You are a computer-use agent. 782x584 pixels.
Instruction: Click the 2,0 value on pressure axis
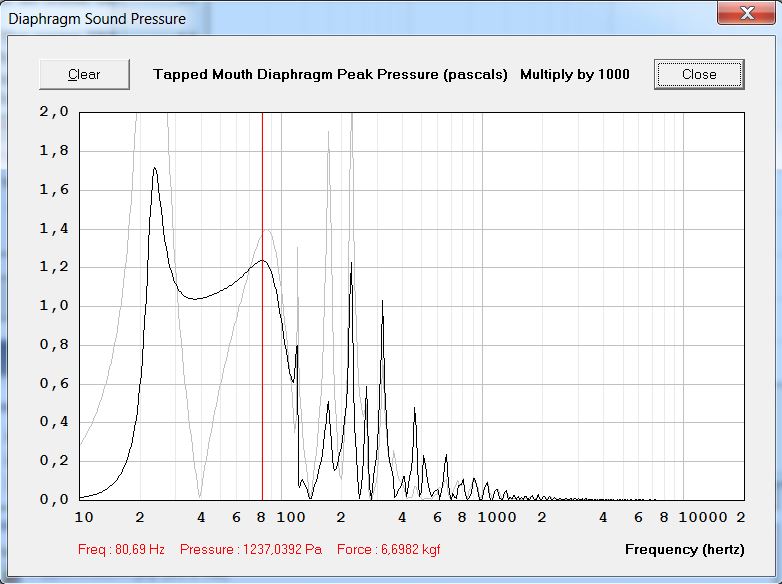[54, 111]
